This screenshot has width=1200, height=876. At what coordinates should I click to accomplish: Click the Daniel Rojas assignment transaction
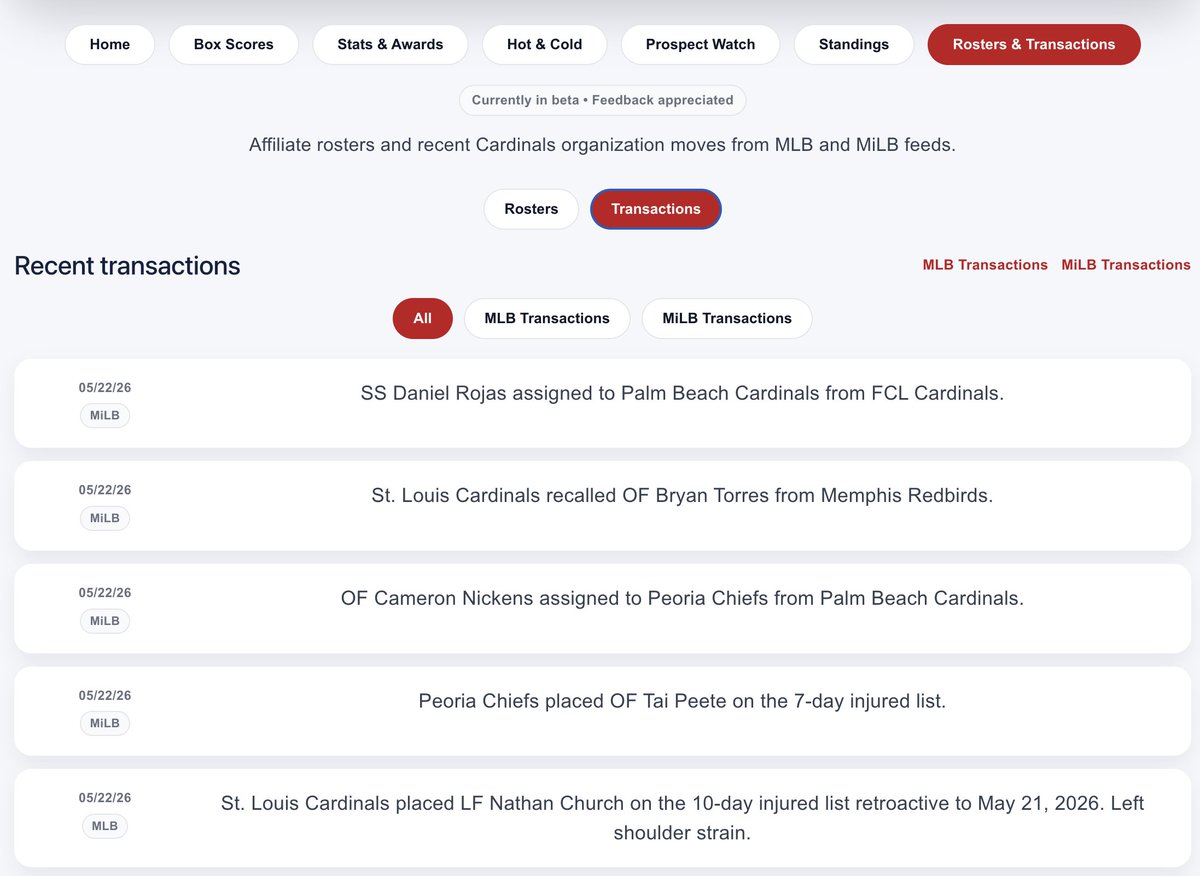[x=602, y=403]
